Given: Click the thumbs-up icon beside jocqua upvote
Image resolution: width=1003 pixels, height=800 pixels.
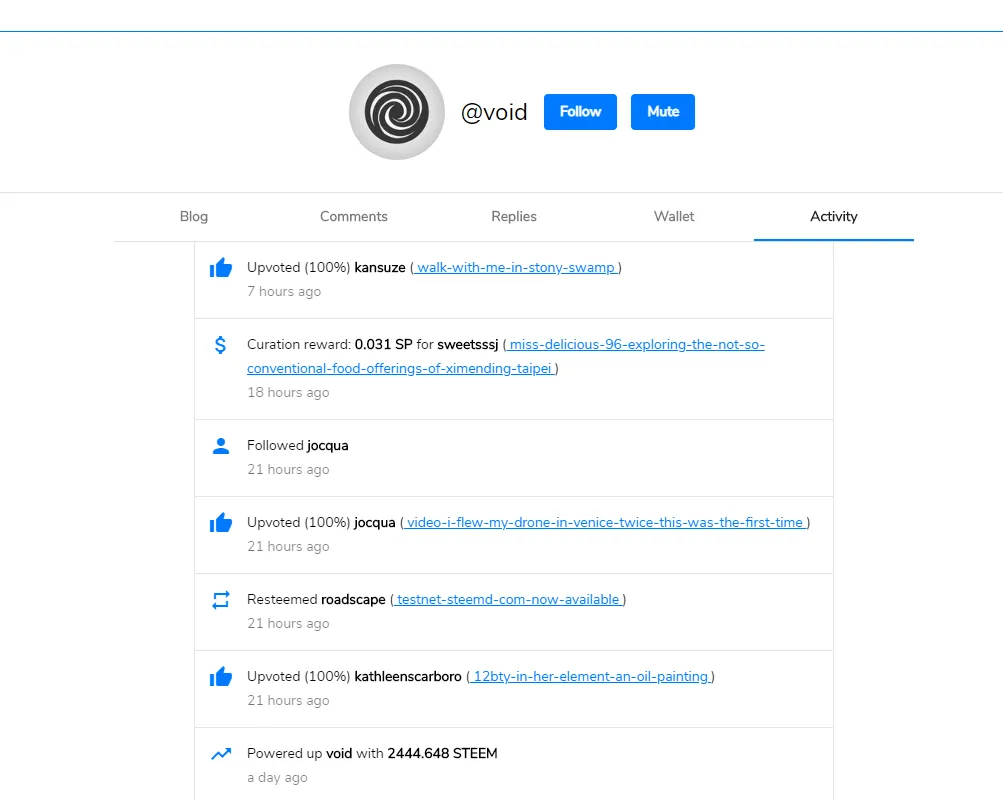Looking at the screenshot, I should [x=221, y=522].
